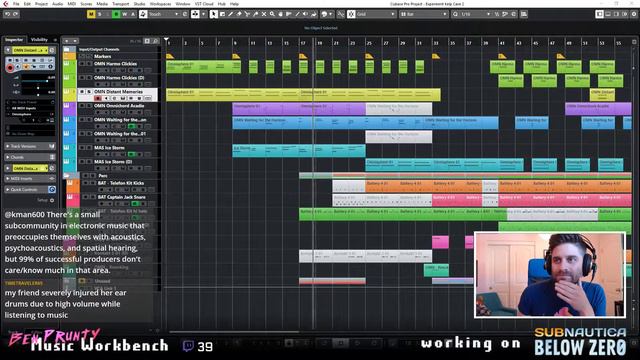Select the Mute X tool
This screenshot has width=640, height=360.
point(264,14)
